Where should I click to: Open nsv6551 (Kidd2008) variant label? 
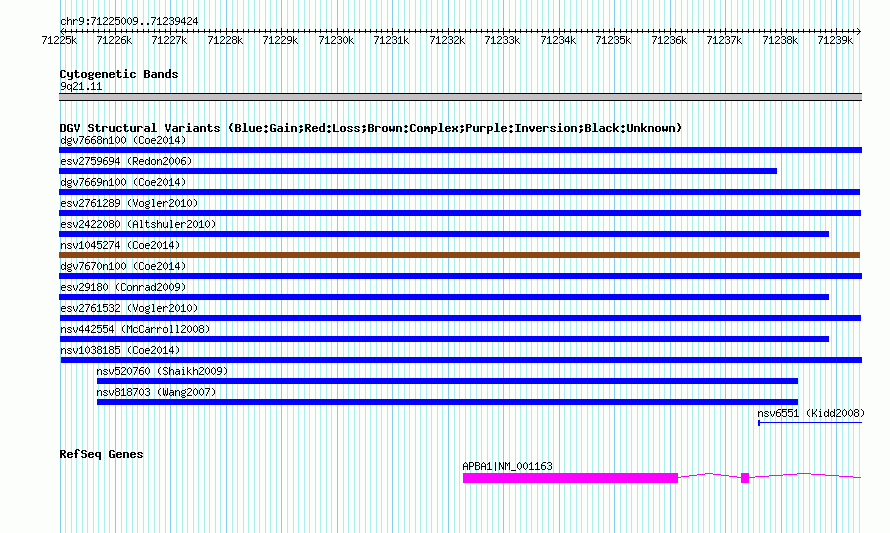(x=812, y=413)
